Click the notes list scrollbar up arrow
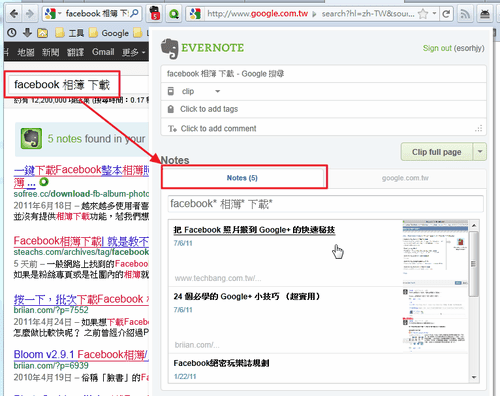500x396 pixels. click(x=474, y=226)
